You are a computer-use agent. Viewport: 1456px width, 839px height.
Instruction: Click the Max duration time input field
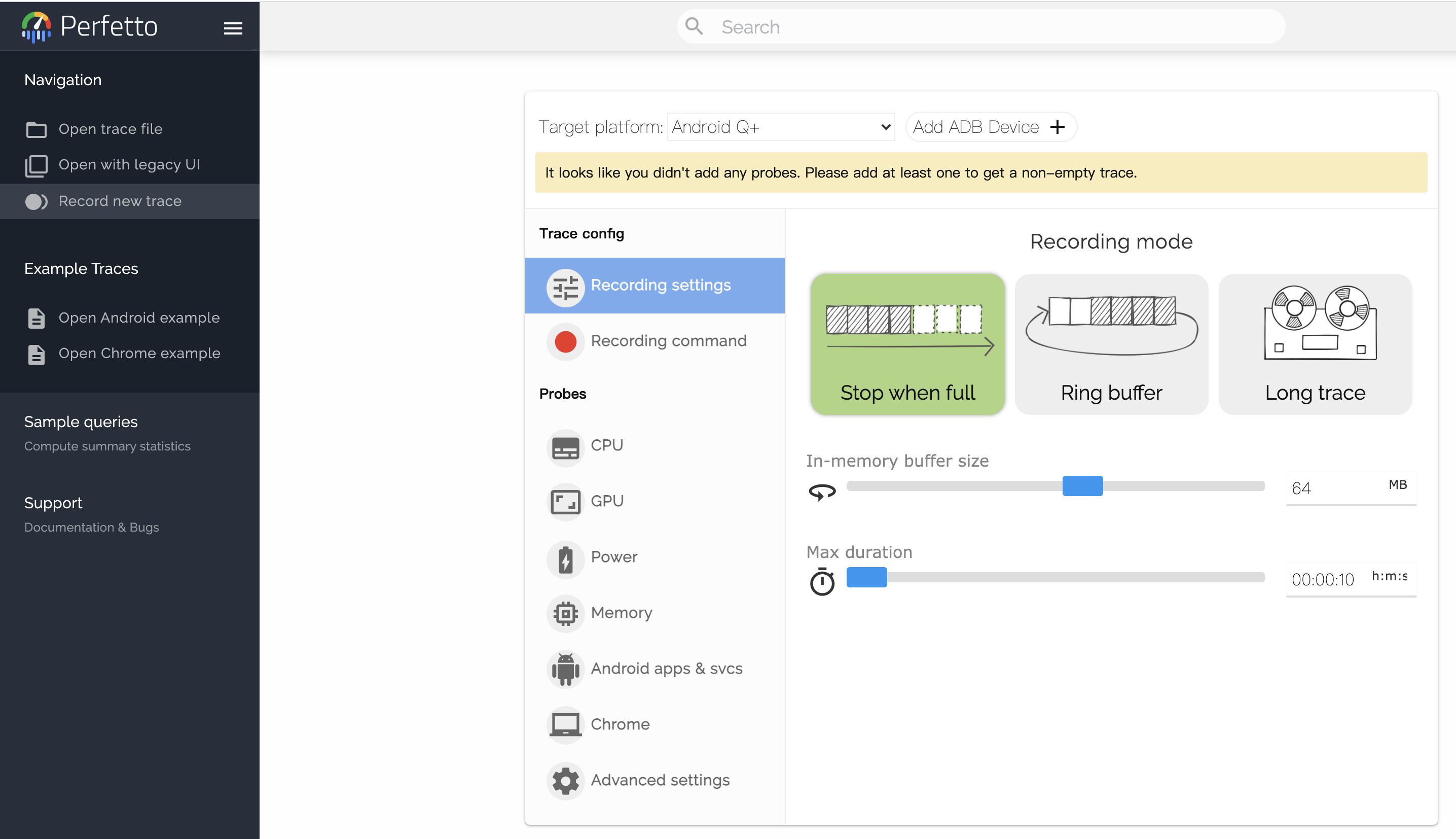[1351, 579]
